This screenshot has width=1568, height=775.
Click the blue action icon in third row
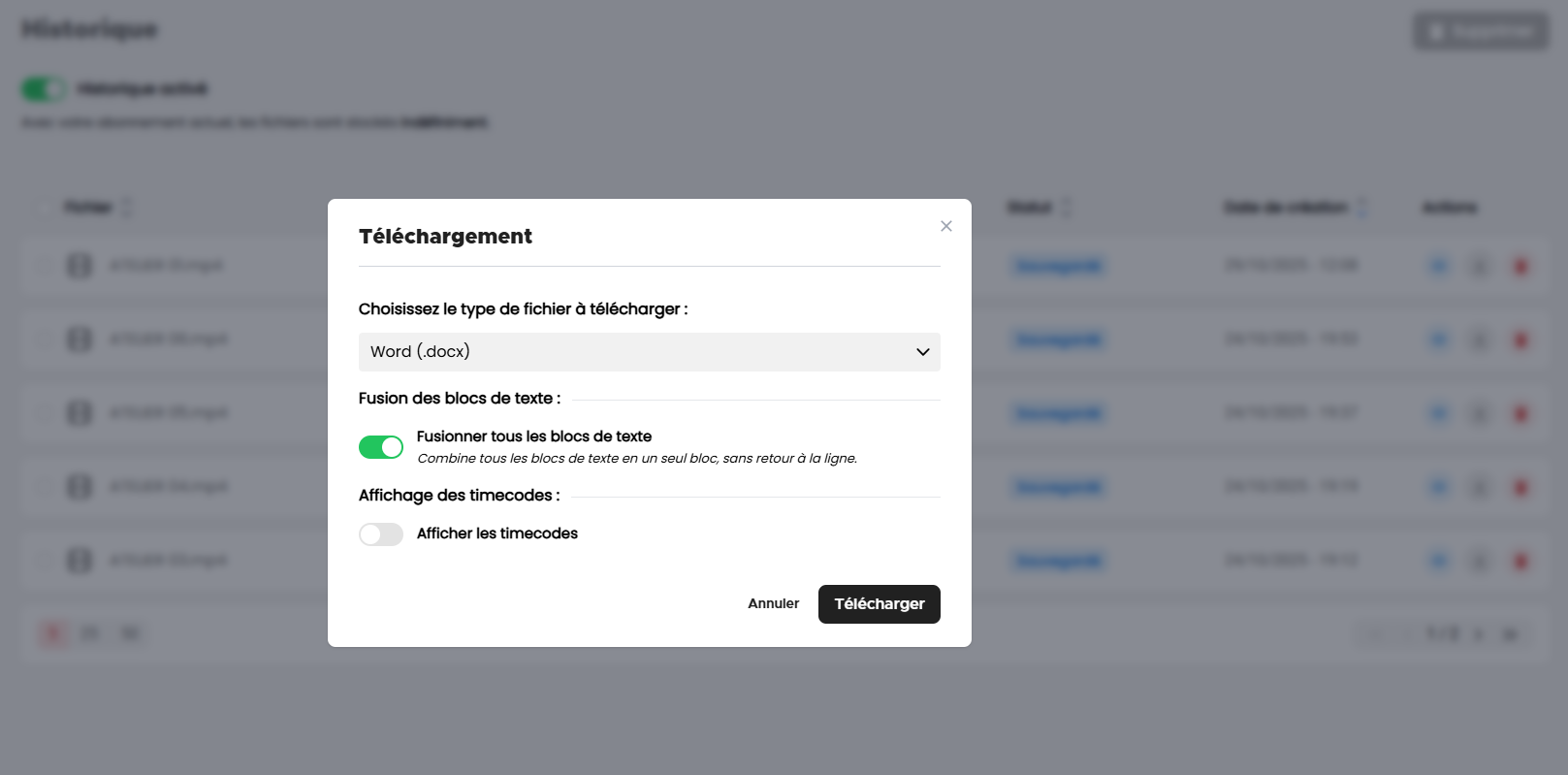tap(1439, 413)
